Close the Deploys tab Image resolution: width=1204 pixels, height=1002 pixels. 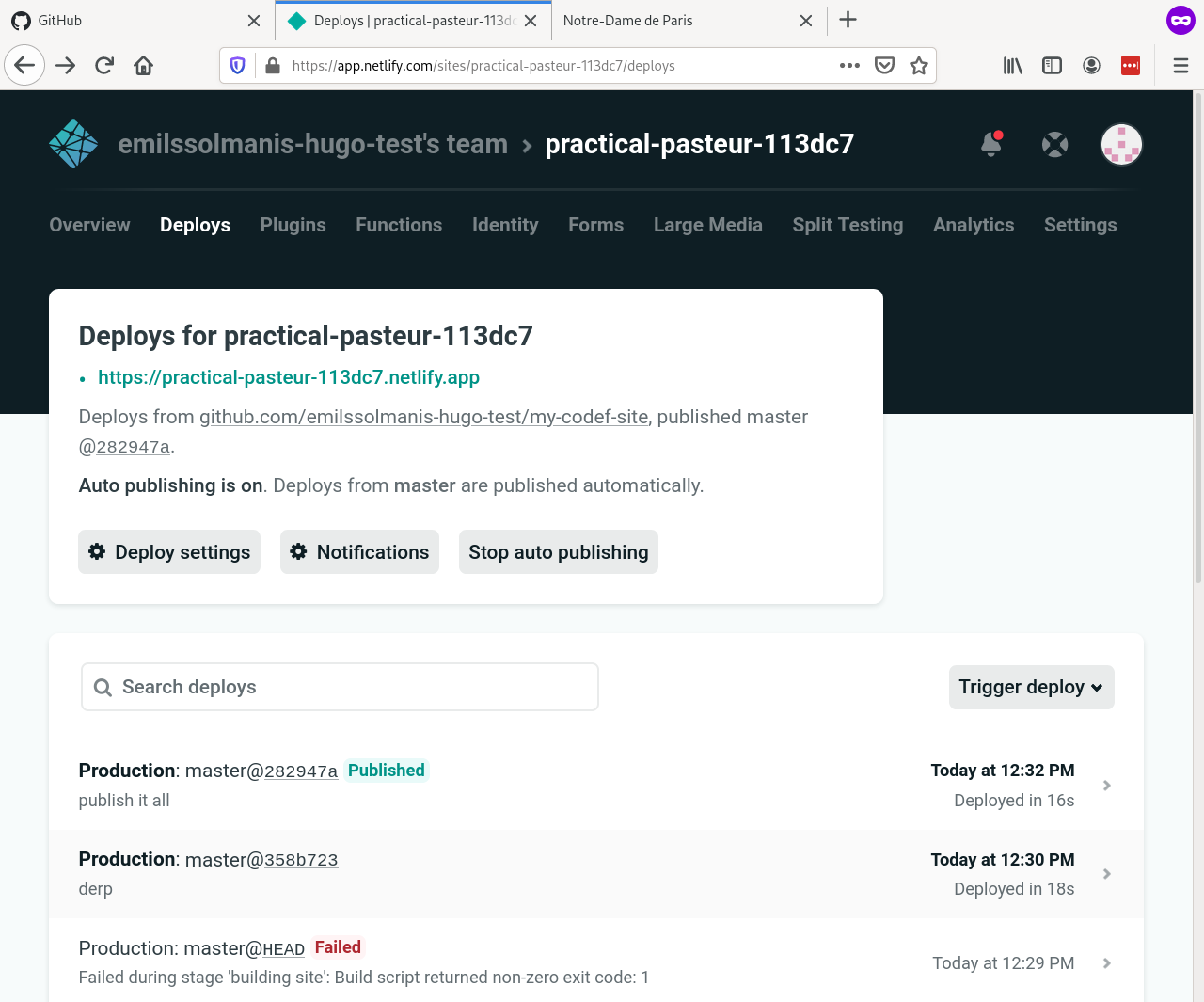[531, 21]
